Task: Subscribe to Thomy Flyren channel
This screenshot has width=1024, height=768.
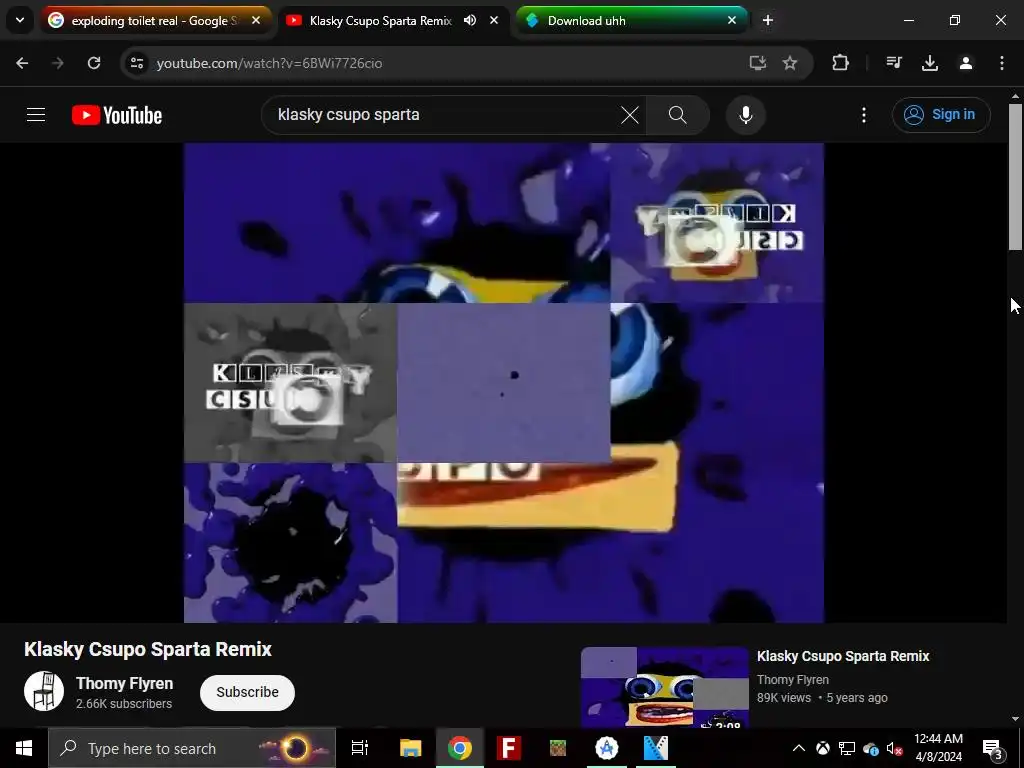Action: point(247,692)
